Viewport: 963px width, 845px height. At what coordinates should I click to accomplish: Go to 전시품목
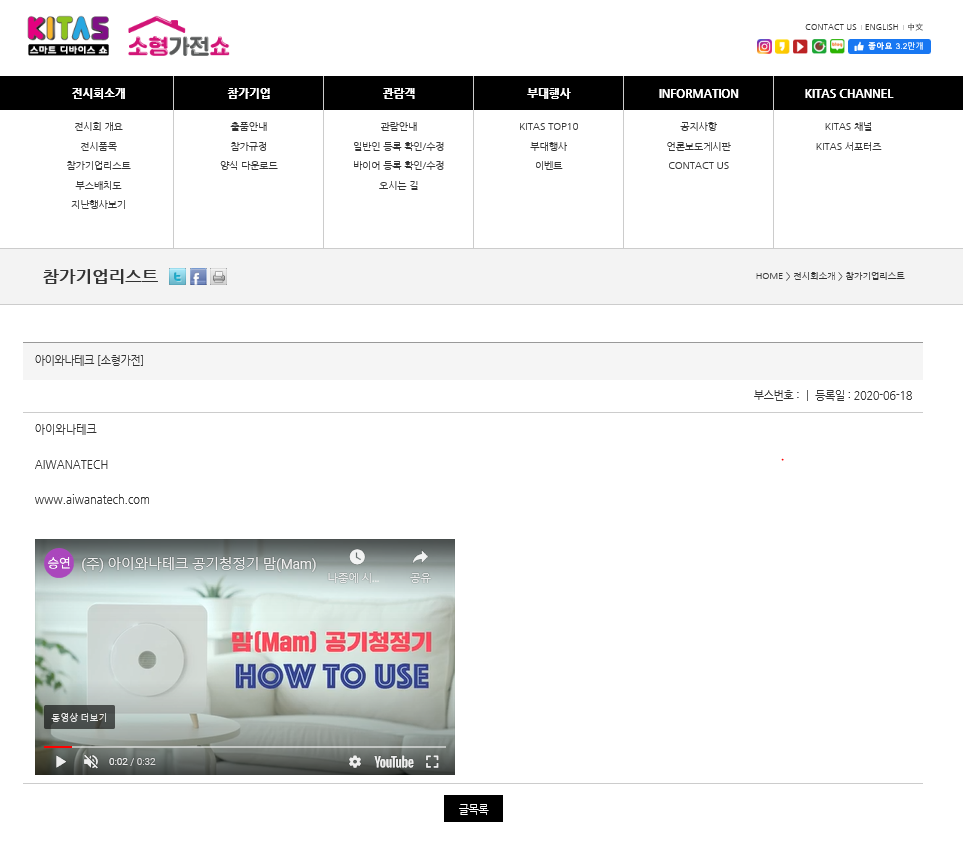(98, 146)
